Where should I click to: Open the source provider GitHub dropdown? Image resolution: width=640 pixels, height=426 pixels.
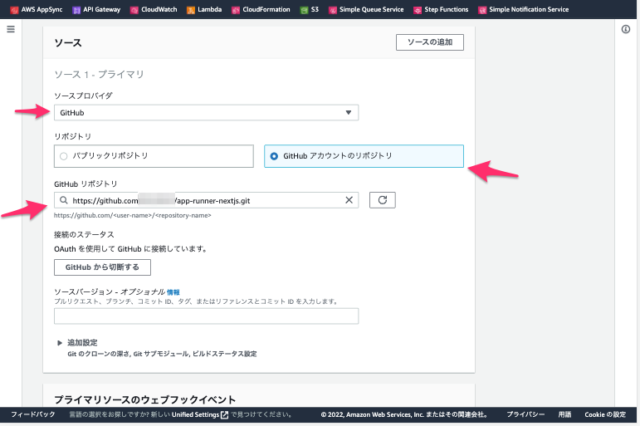click(x=206, y=113)
